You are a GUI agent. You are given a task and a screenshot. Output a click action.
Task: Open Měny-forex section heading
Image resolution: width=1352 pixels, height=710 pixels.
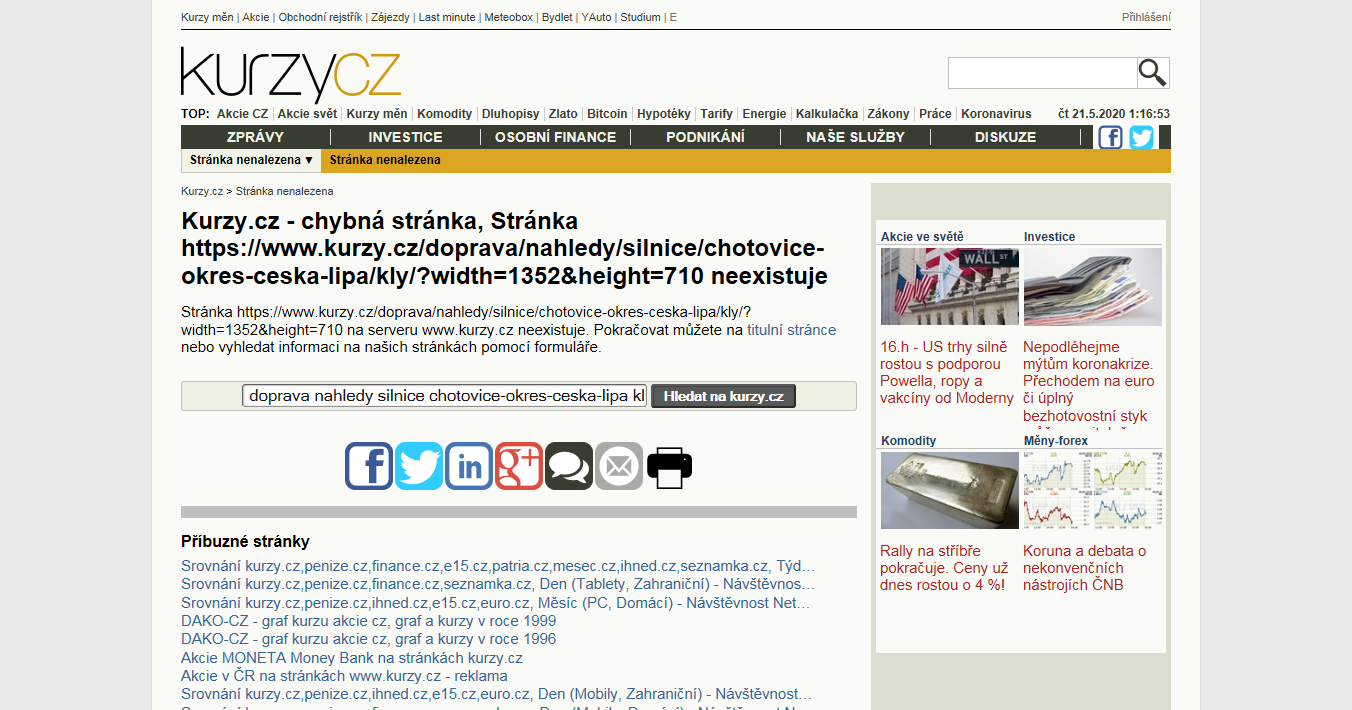(x=1056, y=441)
